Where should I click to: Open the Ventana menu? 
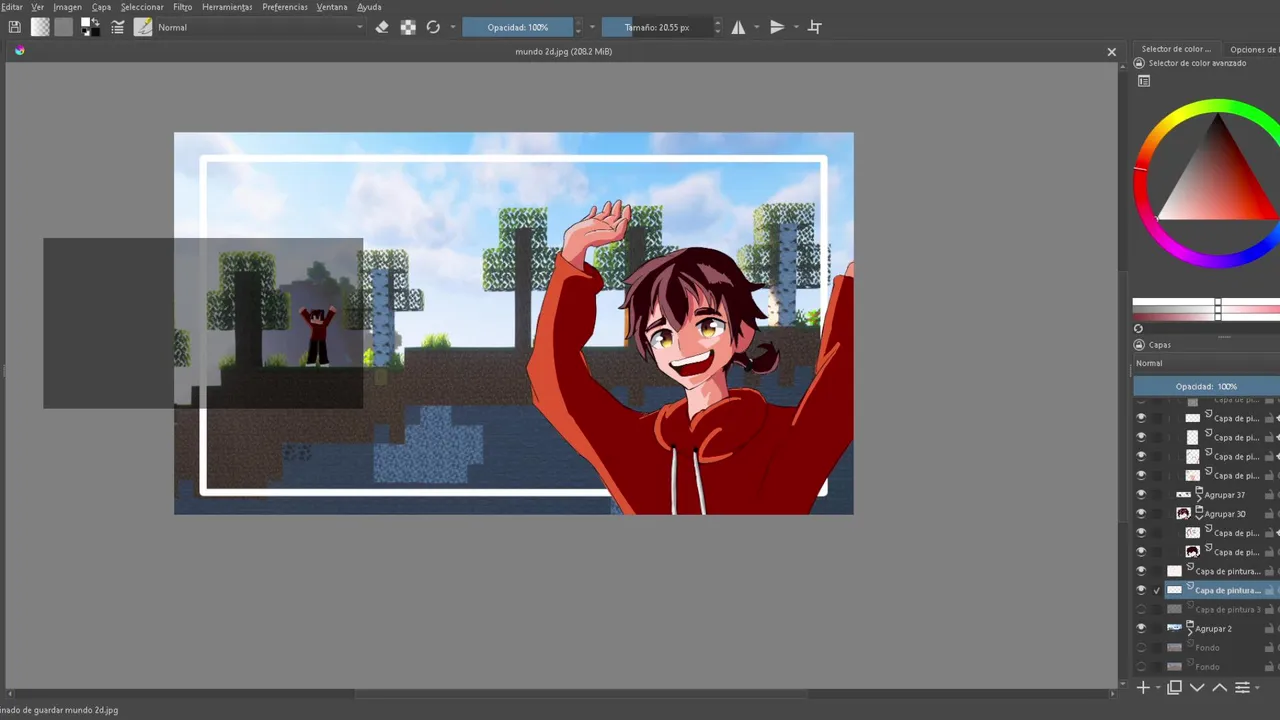click(x=332, y=7)
